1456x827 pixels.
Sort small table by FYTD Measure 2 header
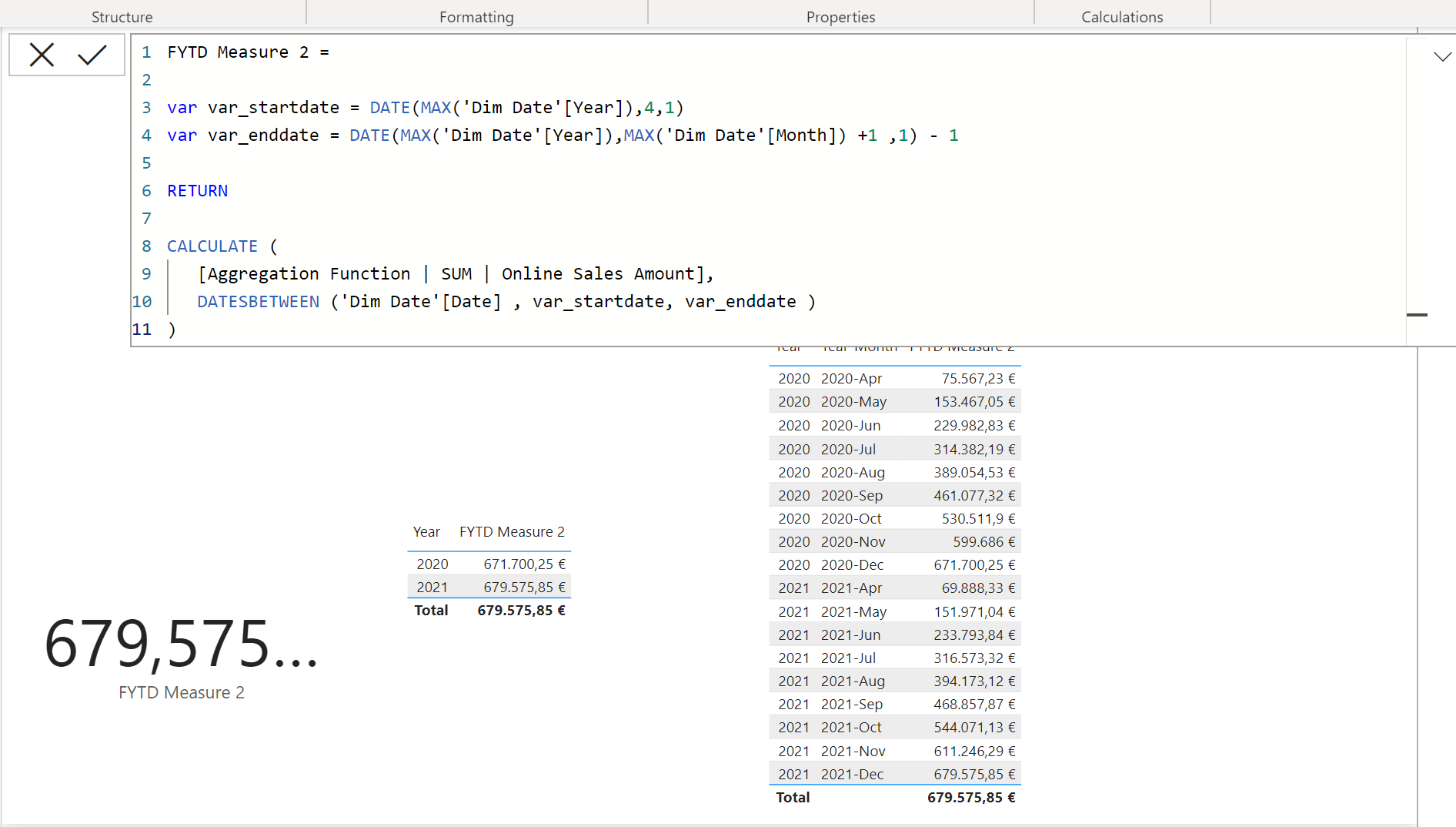[x=512, y=532]
